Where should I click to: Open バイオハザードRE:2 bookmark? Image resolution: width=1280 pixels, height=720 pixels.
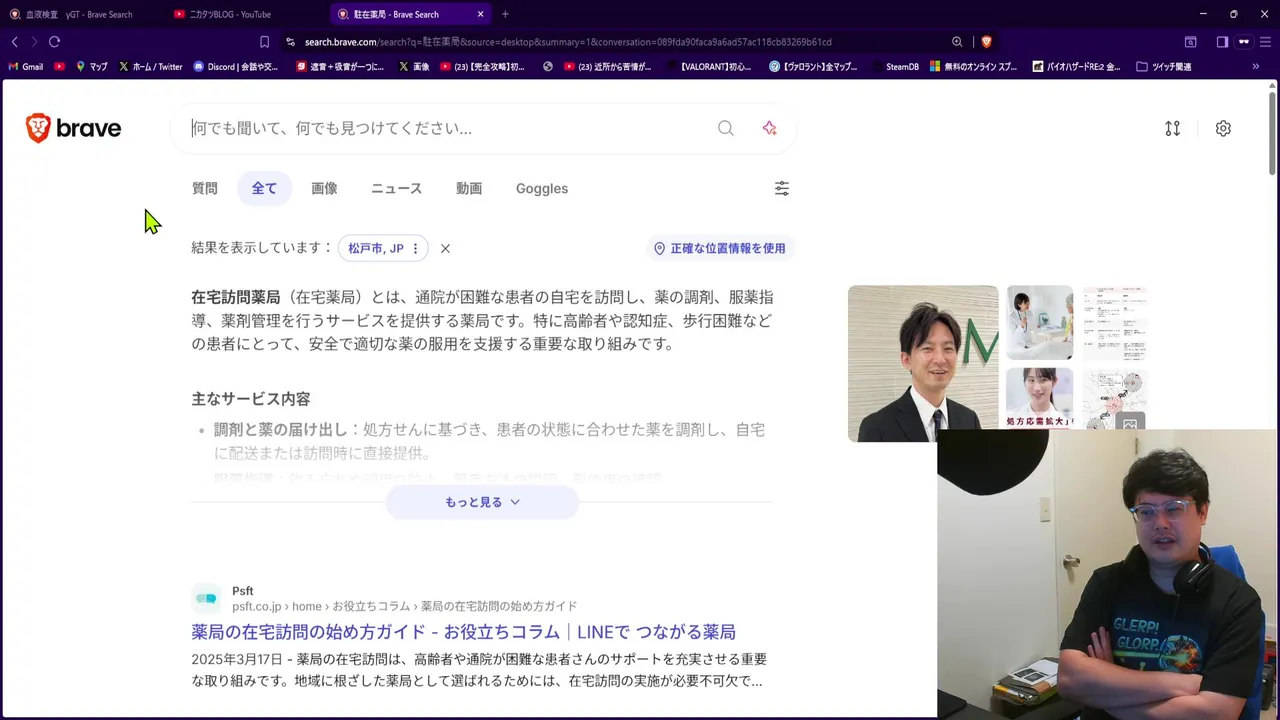coord(1078,67)
